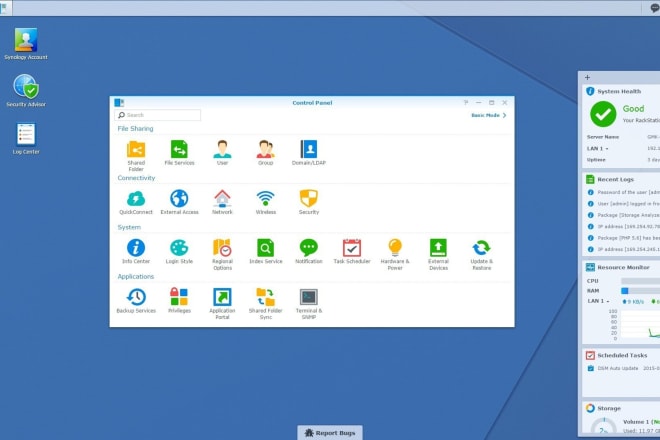Click the Control Panel window icon
The width and height of the screenshot is (660, 440).
[119, 102]
